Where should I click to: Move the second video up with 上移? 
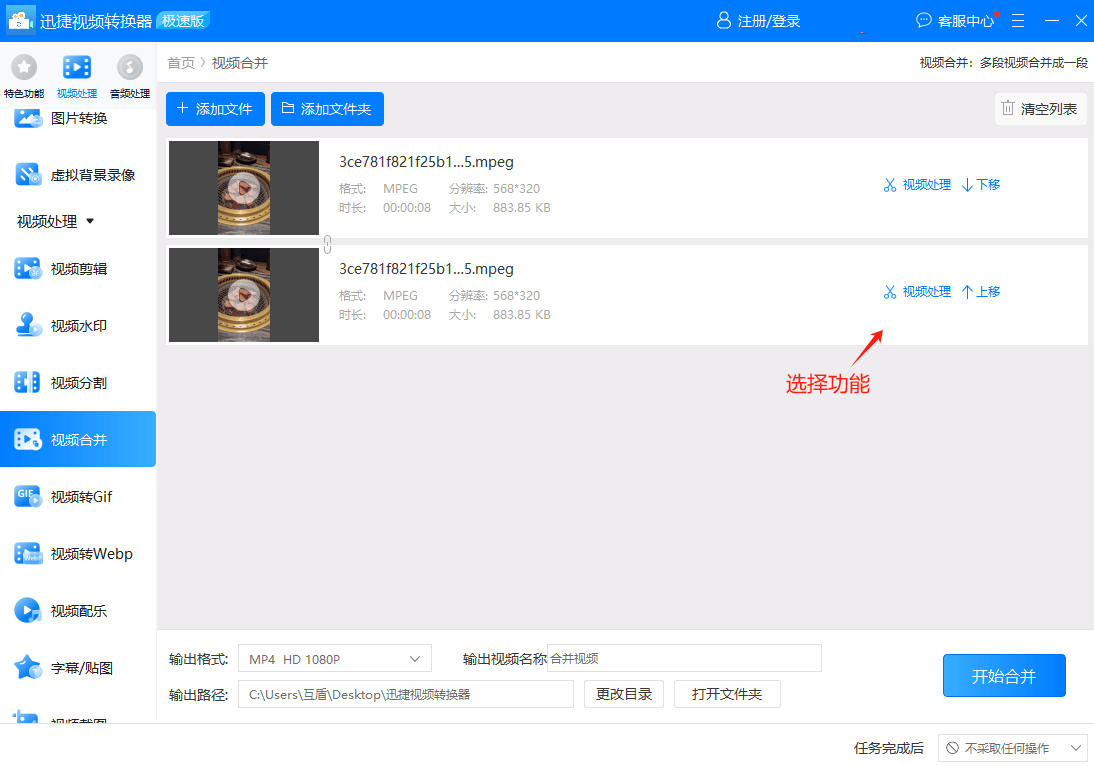pos(981,292)
